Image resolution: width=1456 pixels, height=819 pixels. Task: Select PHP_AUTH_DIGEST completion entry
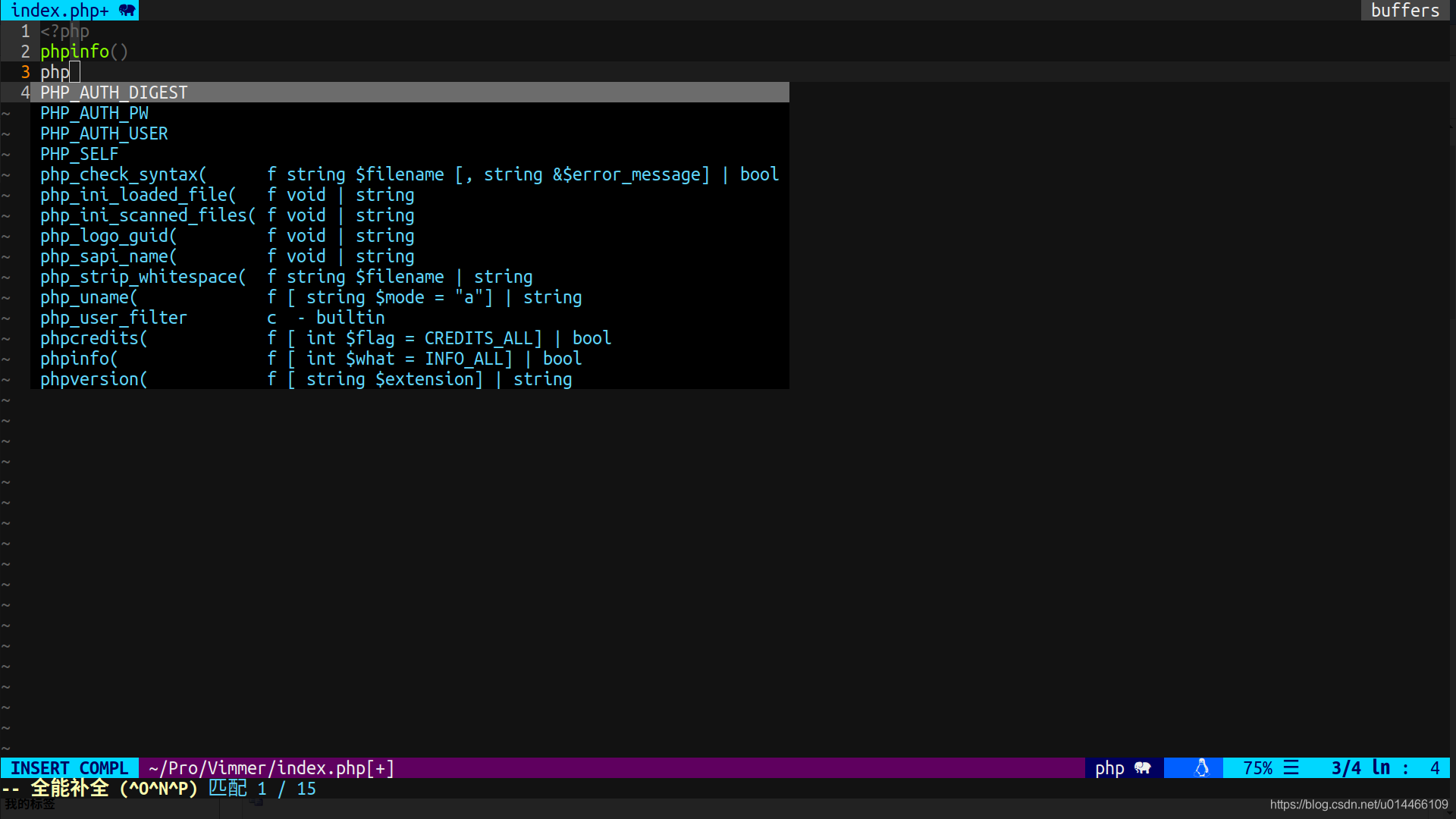(x=409, y=93)
